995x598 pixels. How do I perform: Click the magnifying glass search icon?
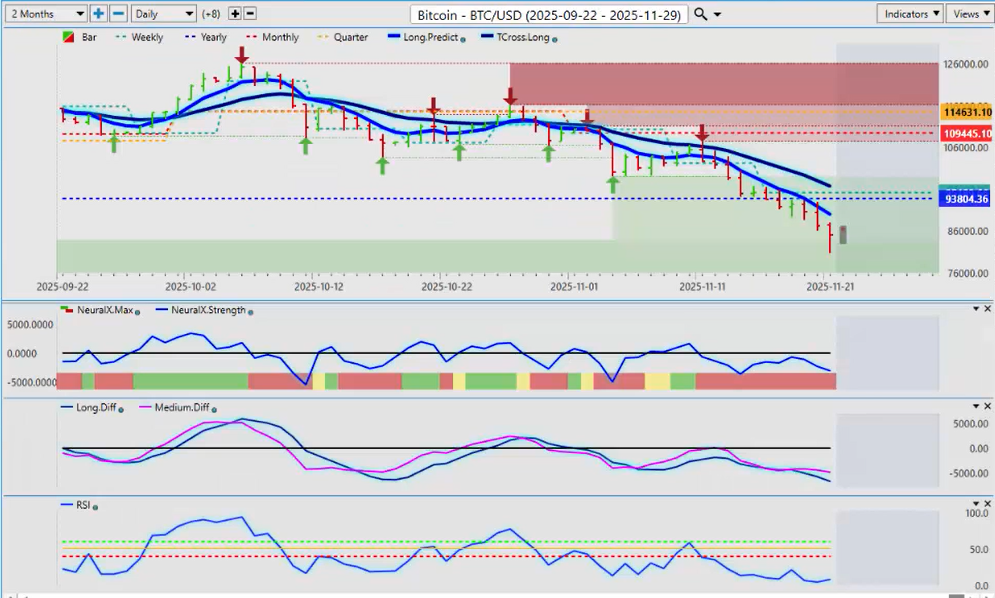[x=700, y=14]
